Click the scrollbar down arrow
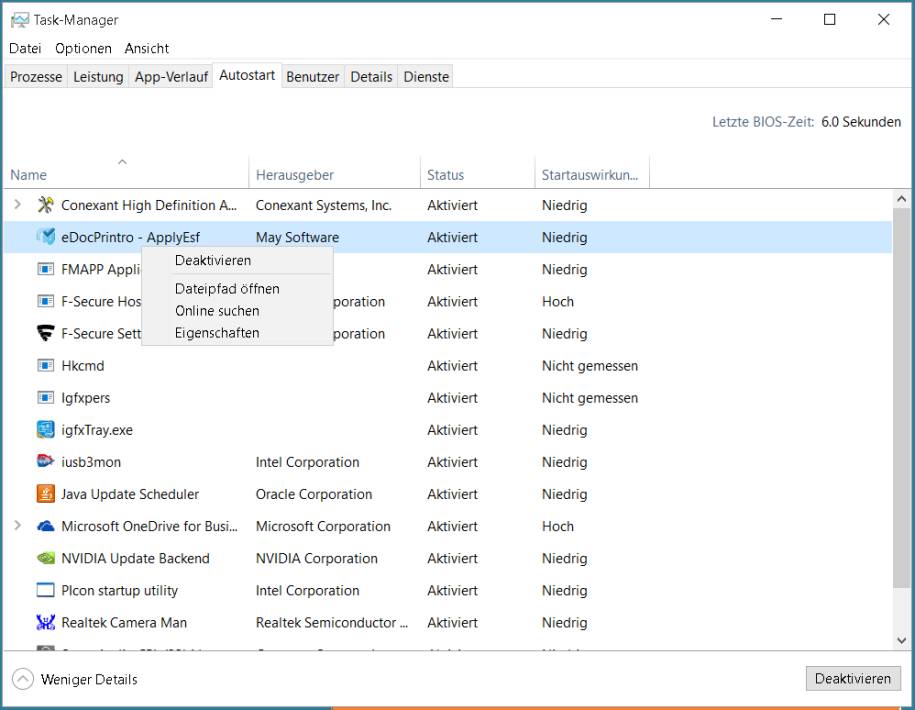Viewport: 915px width, 710px height. click(901, 640)
